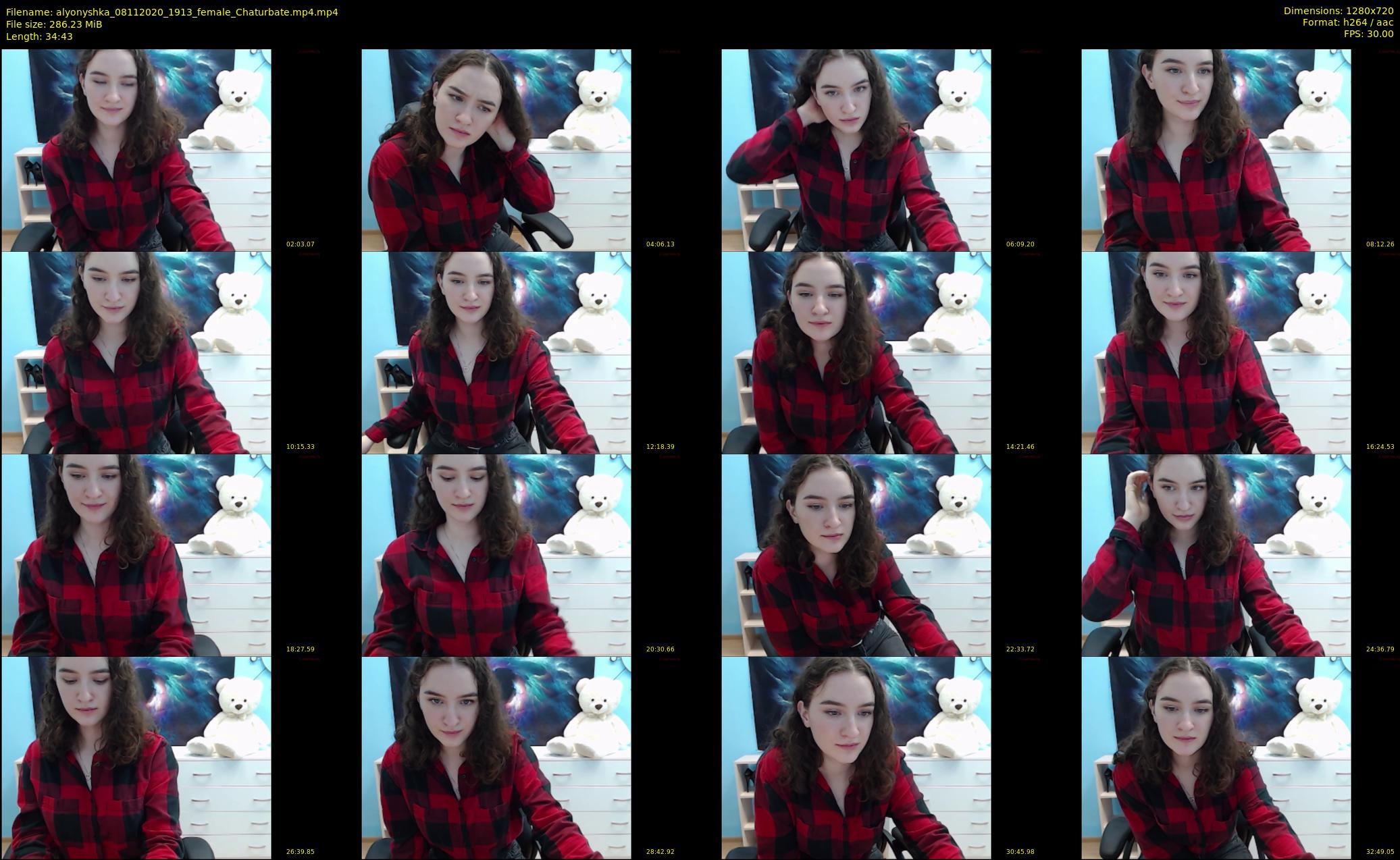
Task: Select the frame at 08:12.26
Action: [x=1216, y=150]
